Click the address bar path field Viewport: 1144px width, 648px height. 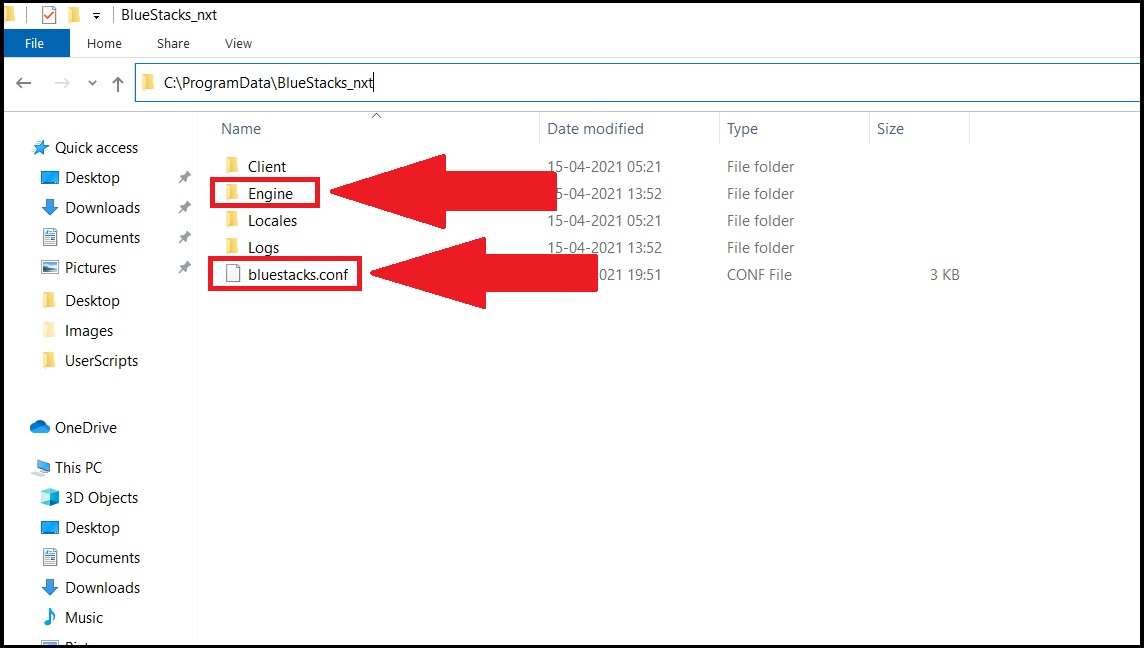click(638, 83)
